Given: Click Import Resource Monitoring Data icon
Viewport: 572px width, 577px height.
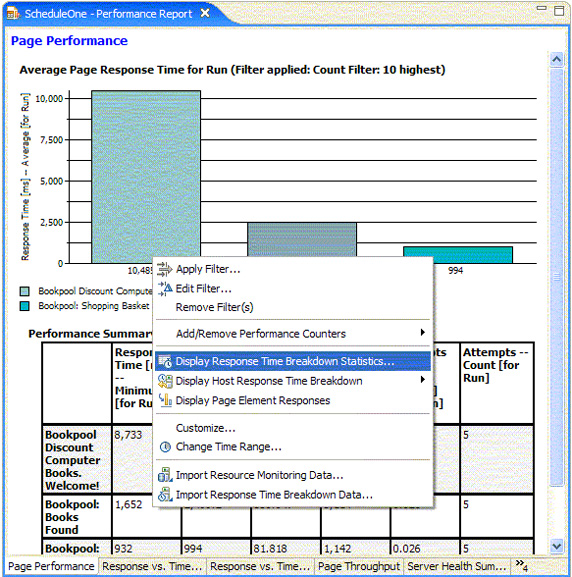Looking at the screenshot, I should point(165,475).
